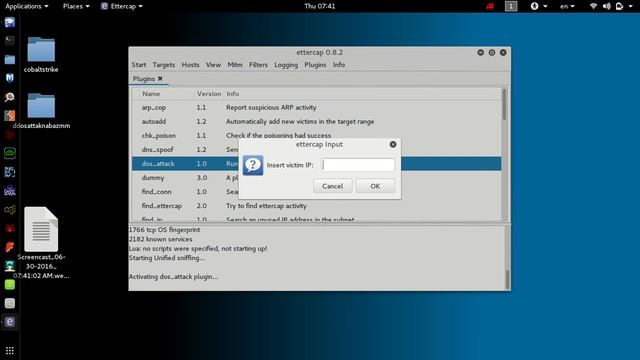Image resolution: width=640 pixels, height=360 pixels.
Task: Click the clock showing Thu 07:41
Action: (320, 6)
